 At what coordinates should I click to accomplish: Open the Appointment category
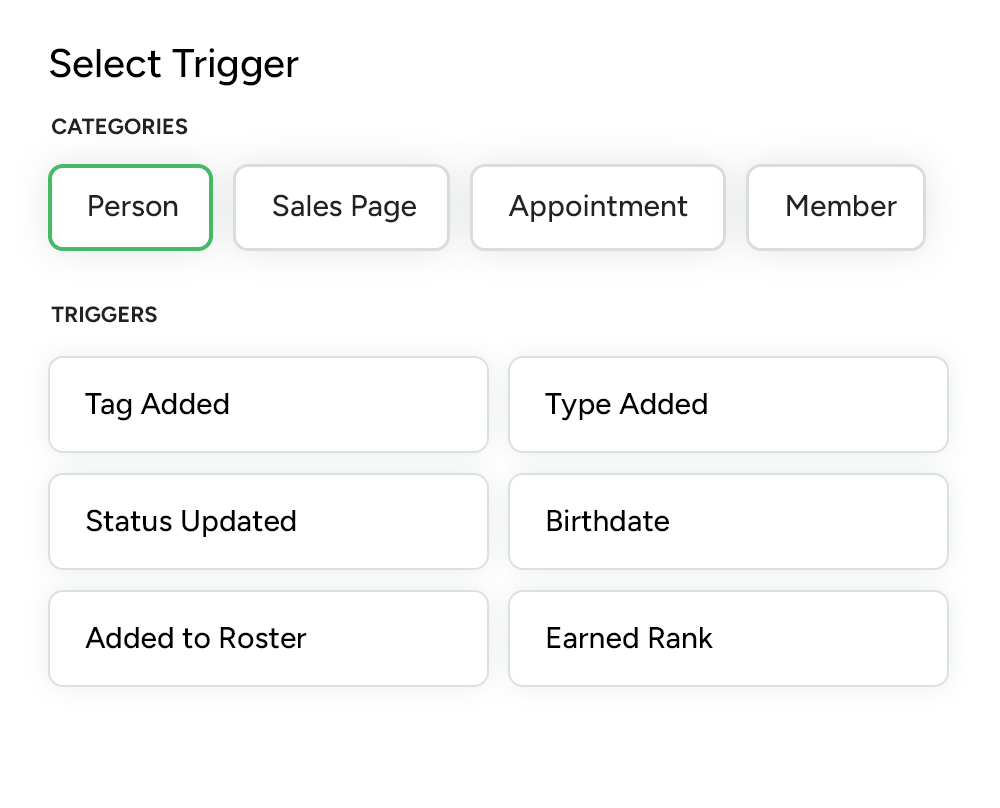click(x=598, y=207)
